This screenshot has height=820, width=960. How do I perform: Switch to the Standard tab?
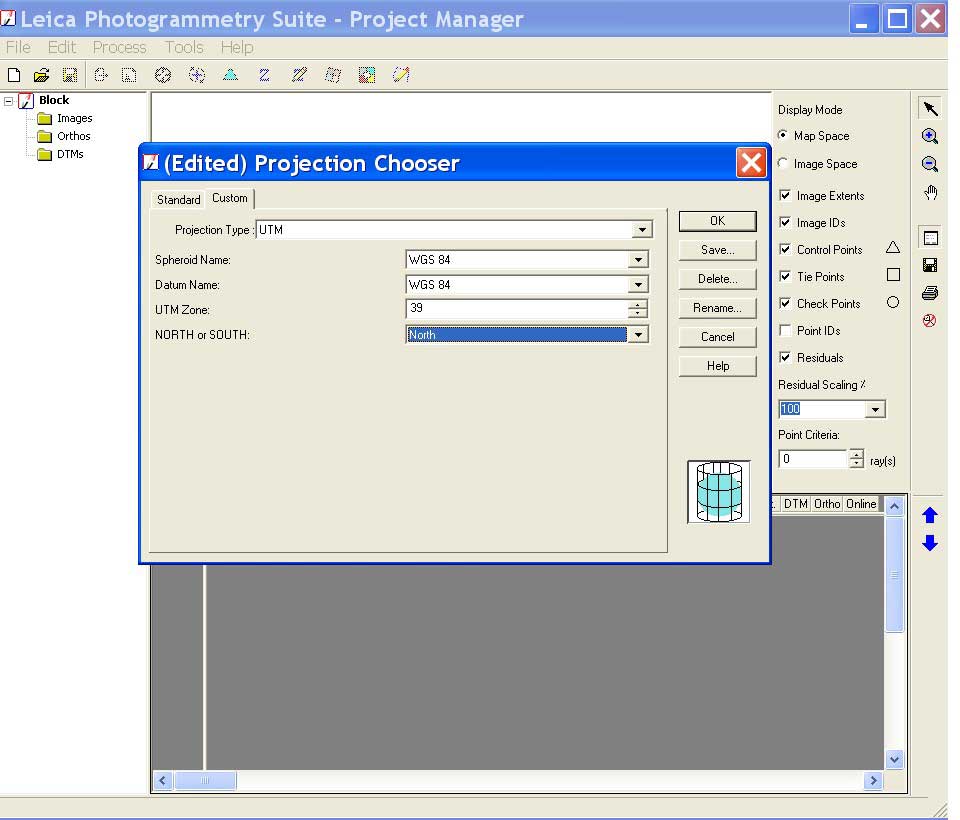coord(178,200)
